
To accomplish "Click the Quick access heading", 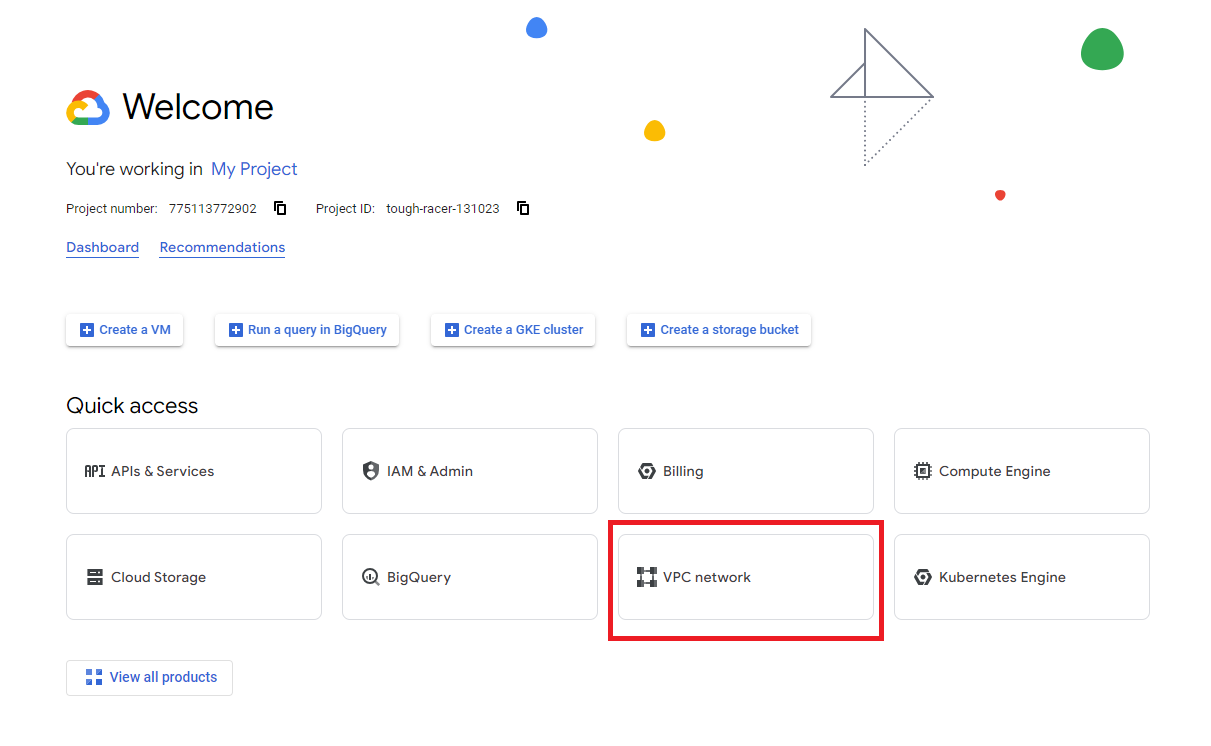I will tap(132, 405).
